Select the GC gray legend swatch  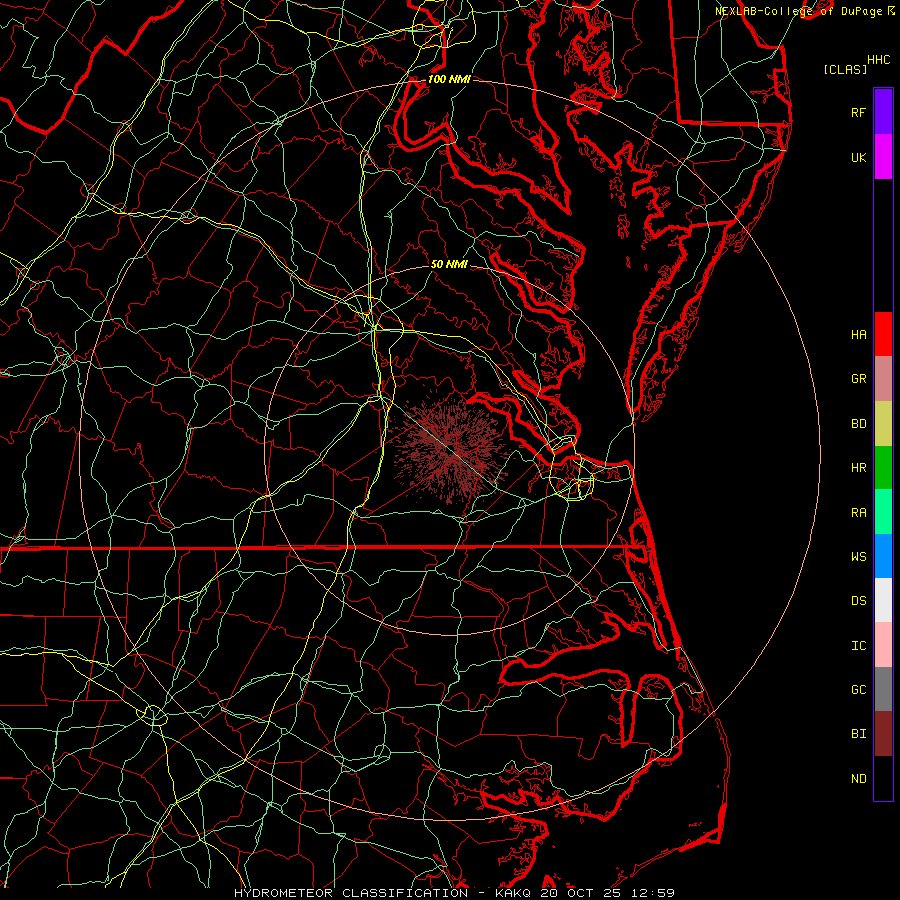(883, 689)
